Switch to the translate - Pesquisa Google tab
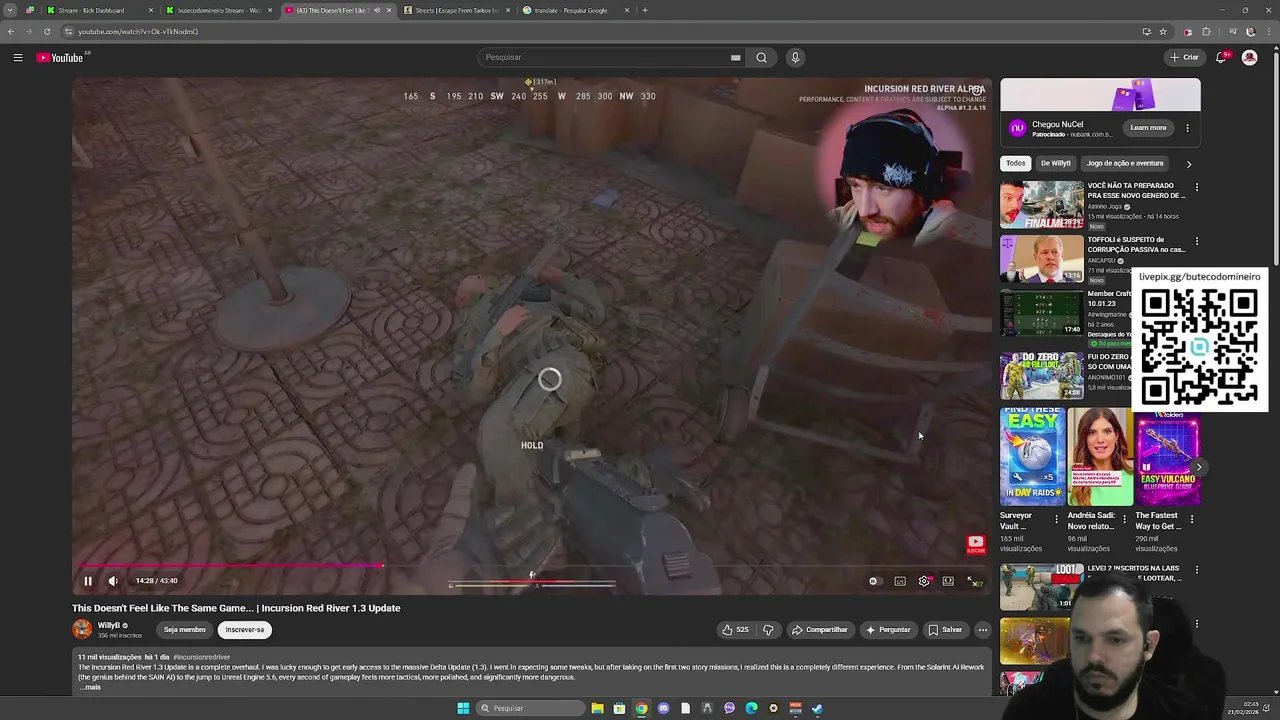Screen dimensions: 1280x720 point(577,10)
